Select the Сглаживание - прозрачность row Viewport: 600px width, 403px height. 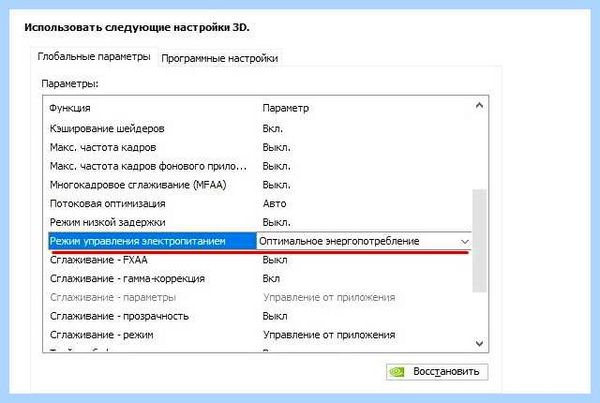point(260,316)
